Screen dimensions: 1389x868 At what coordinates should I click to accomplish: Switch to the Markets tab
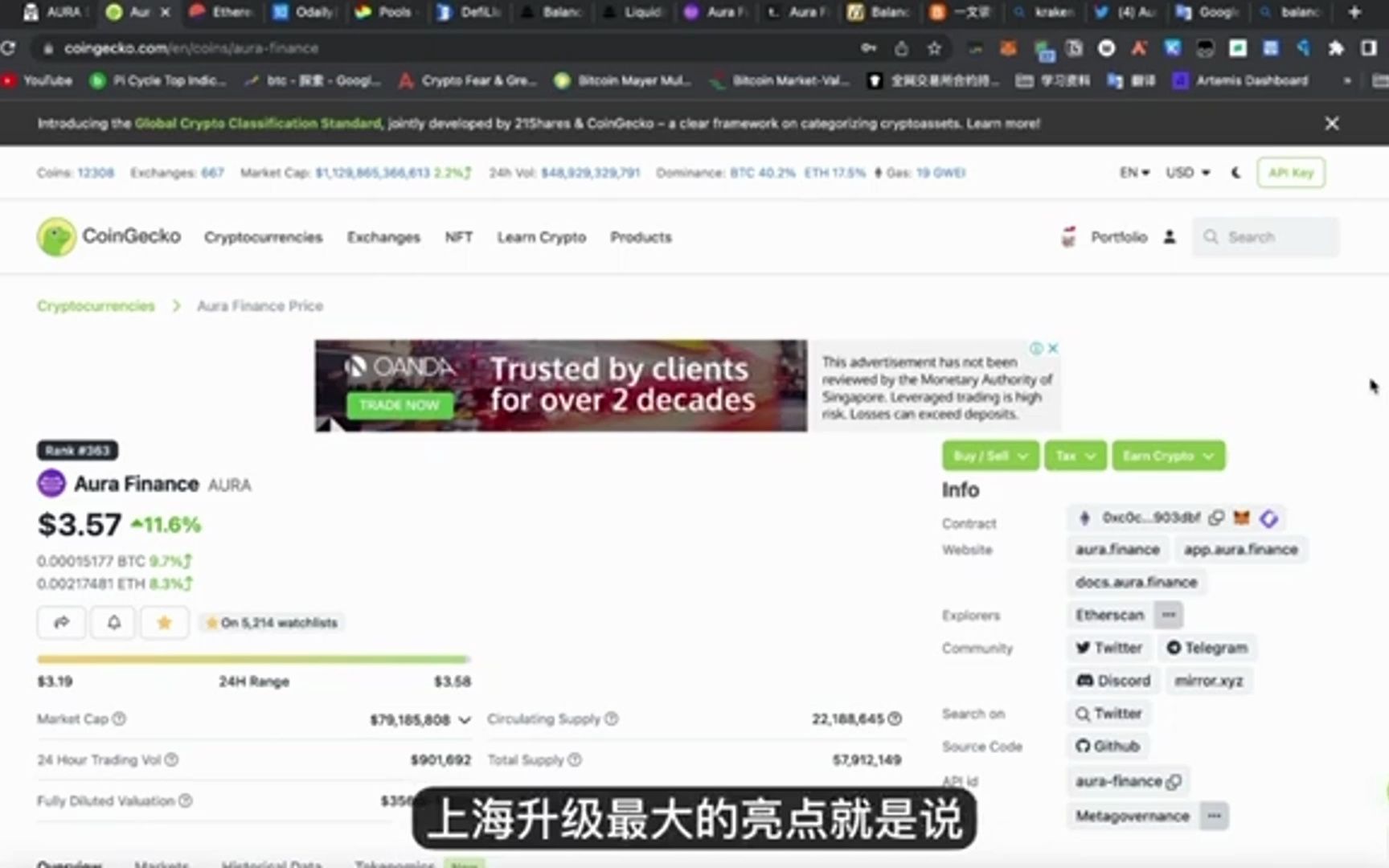click(x=162, y=863)
